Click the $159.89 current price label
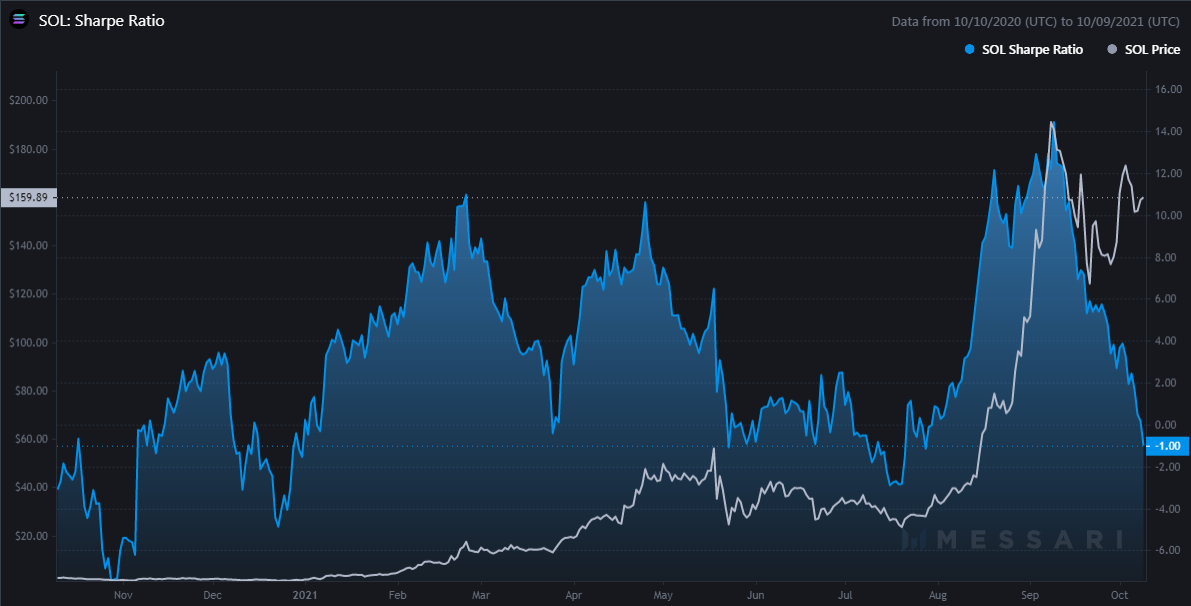Image resolution: width=1191 pixels, height=606 pixels. pyautogui.click(x=28, y=197)
